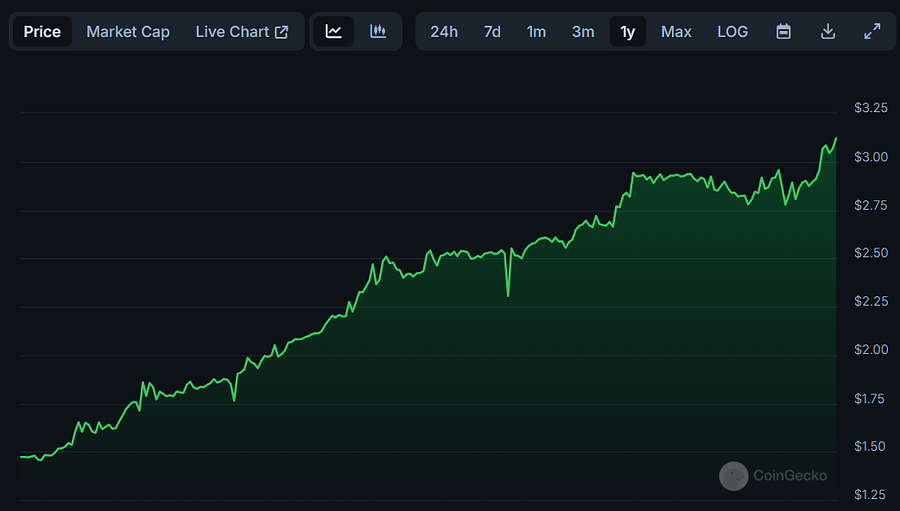The width and height of the screenshot is (900, 511).
Task: Click the $1.75 axis label
Action: coord(871,398)
